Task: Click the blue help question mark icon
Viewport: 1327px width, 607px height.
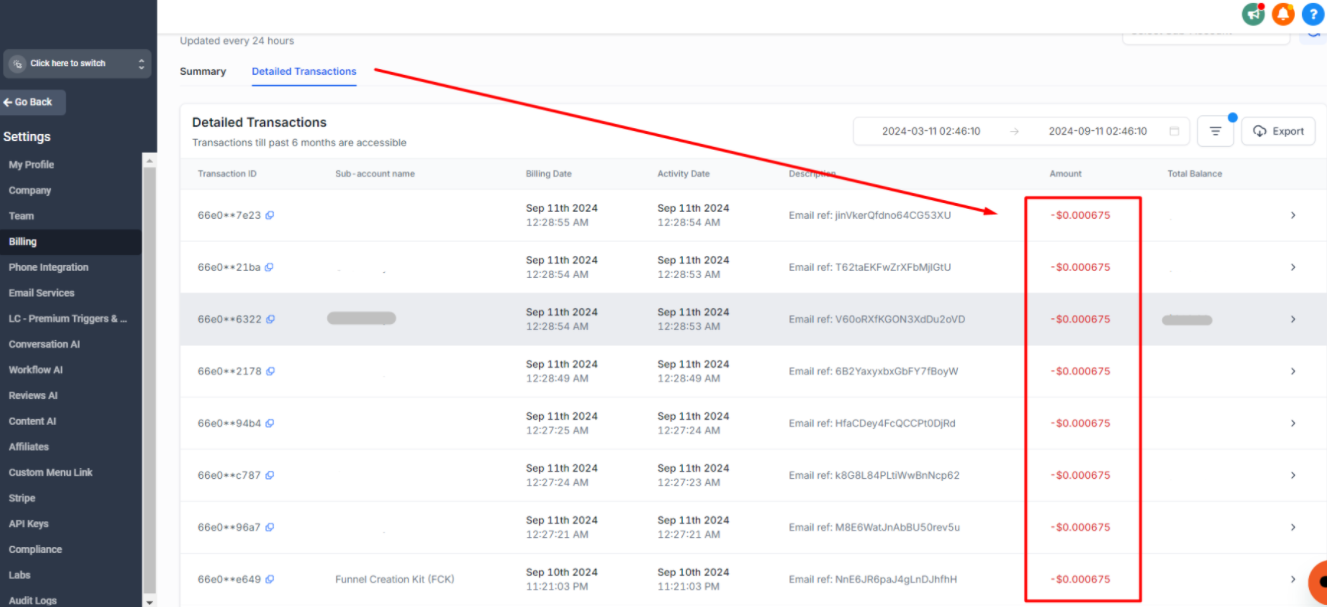Action: [1312, 14]
